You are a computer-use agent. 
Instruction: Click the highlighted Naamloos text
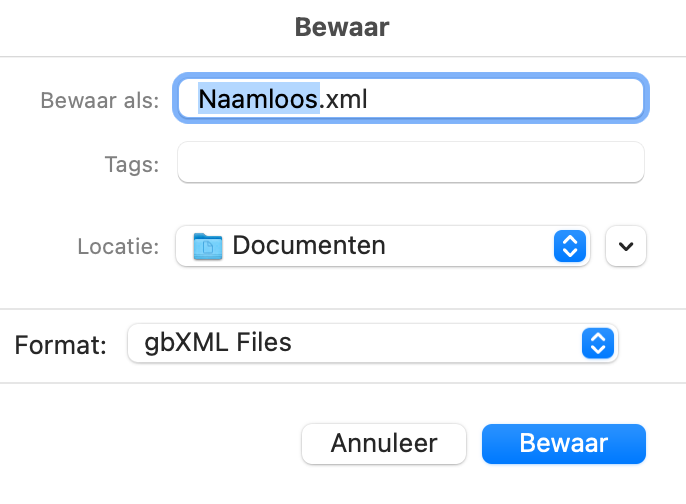[x=258, y=99]
